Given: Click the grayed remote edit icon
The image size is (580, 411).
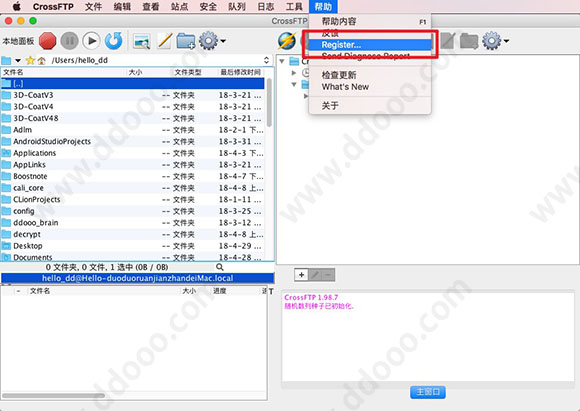Looking at the screenshot, I should [x=447, y=41].
